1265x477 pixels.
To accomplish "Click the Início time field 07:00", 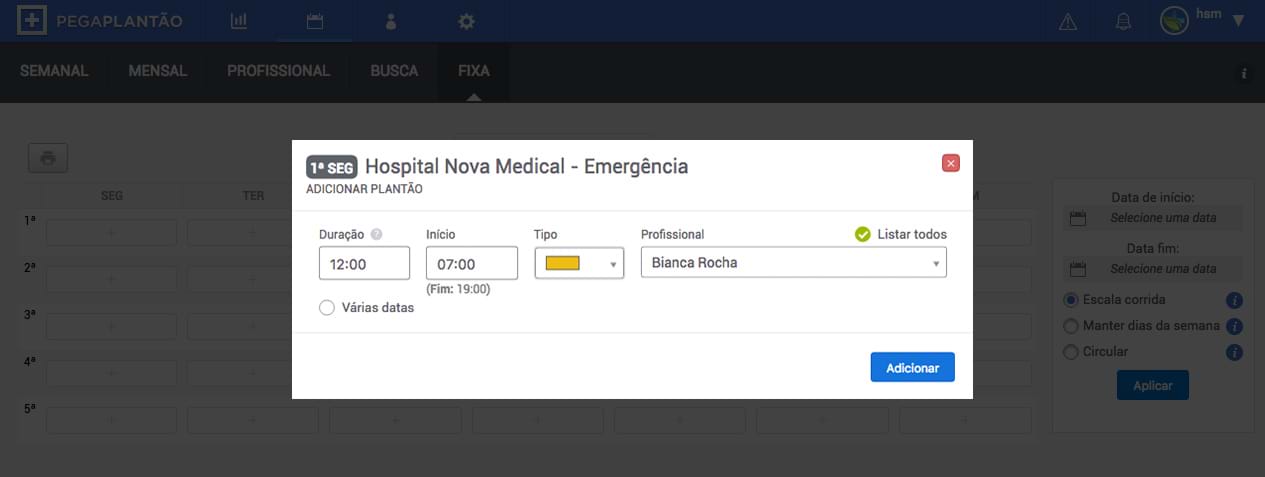I will click(x=472, y=264).
